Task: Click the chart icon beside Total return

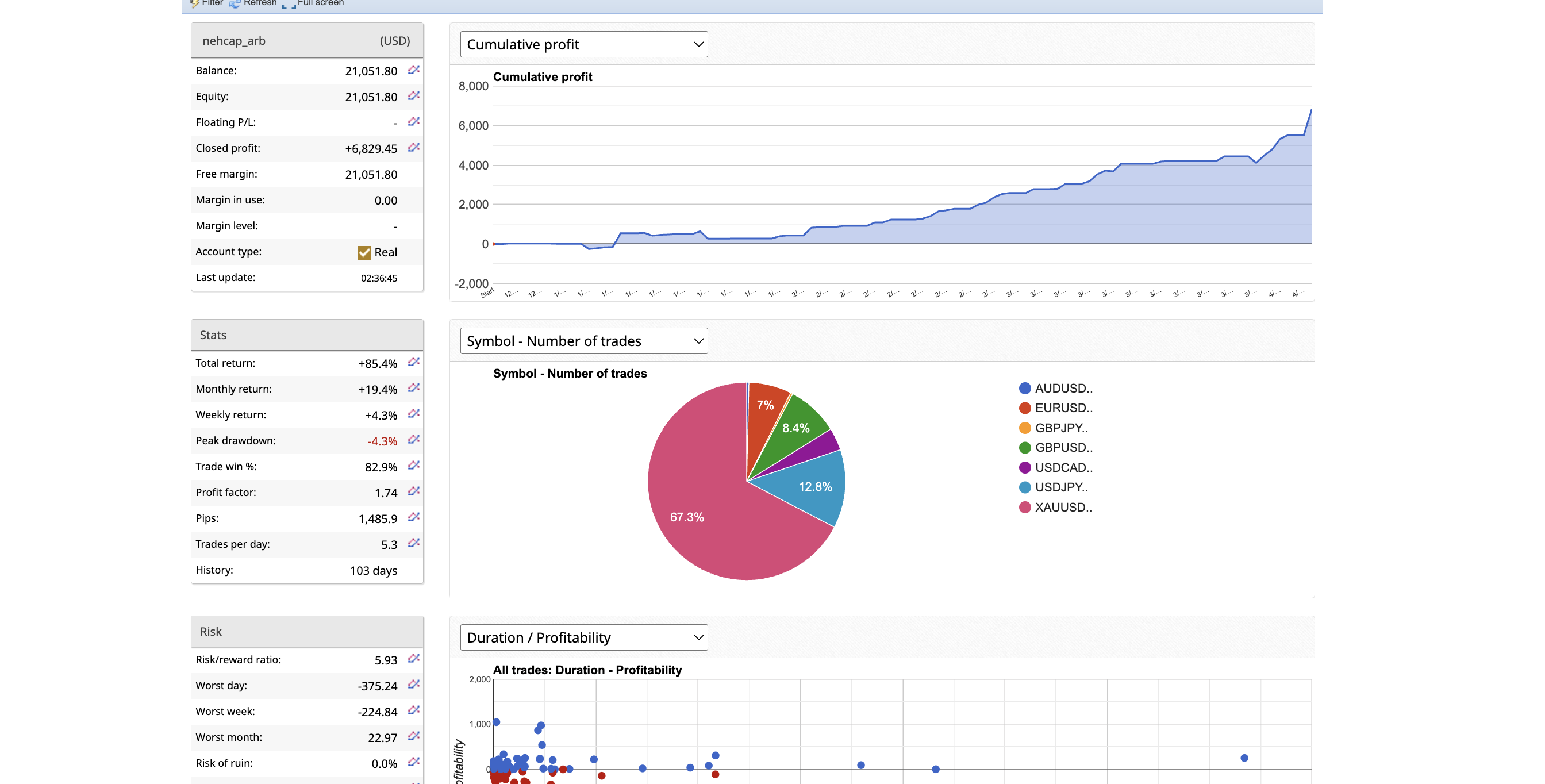Action: click(413, 362)
